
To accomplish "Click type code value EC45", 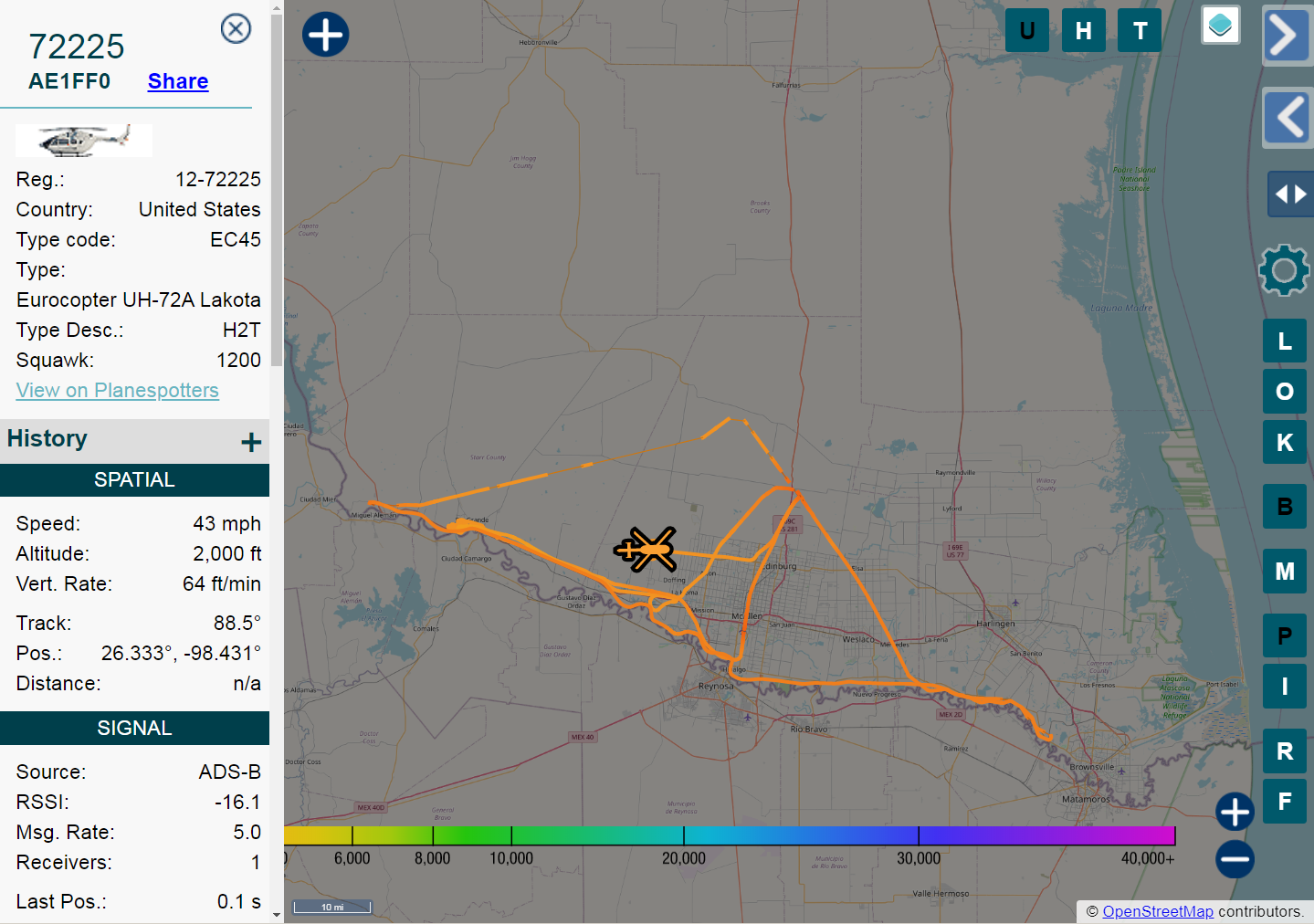I will [x=236, y=240].
